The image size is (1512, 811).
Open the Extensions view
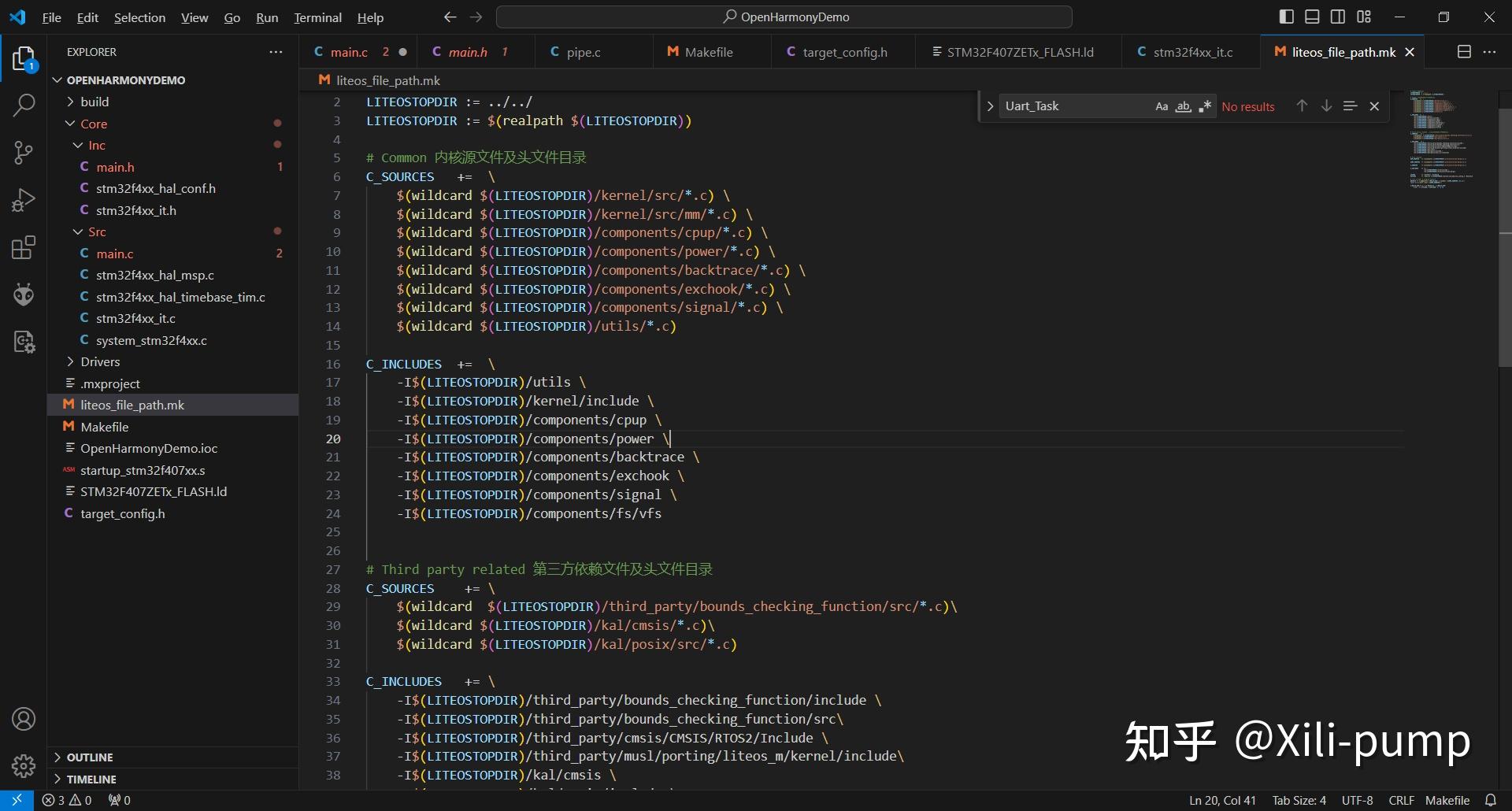click(x=24, y=247)
